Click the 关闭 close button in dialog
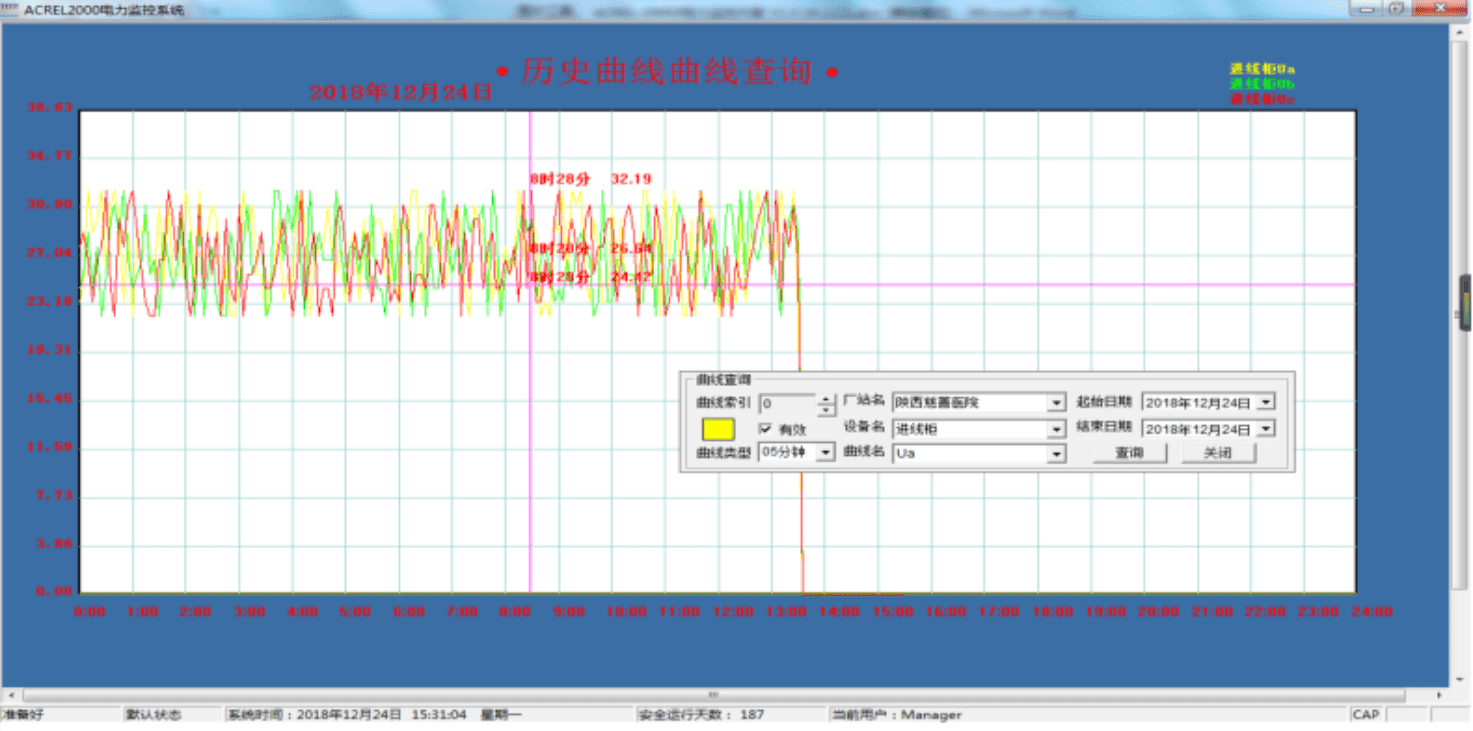The width and height of the screenshot is (1473, 731). point(1217,453)
